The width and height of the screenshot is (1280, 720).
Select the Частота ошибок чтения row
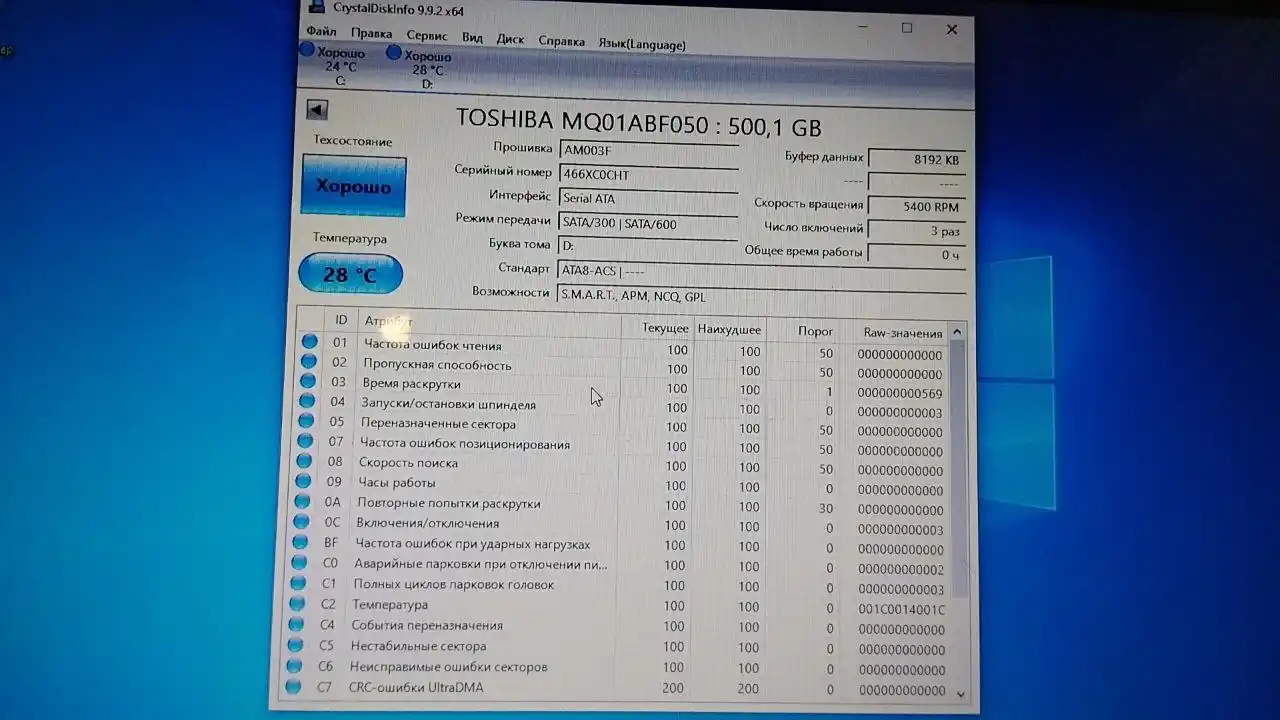pos(622,348)
